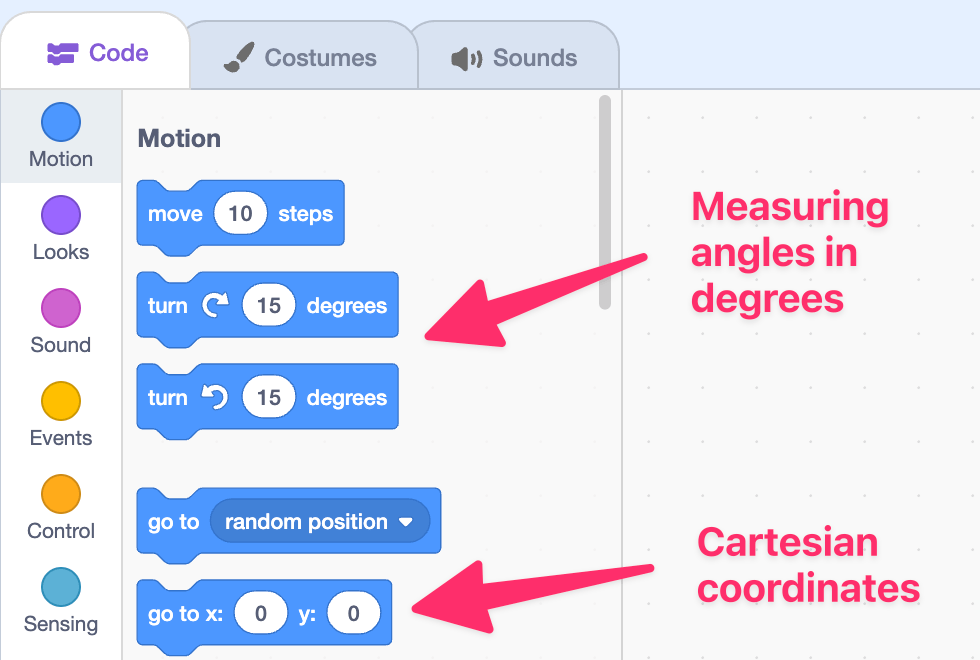
Task: Select the Code tab
Action: tap(98, 53)
